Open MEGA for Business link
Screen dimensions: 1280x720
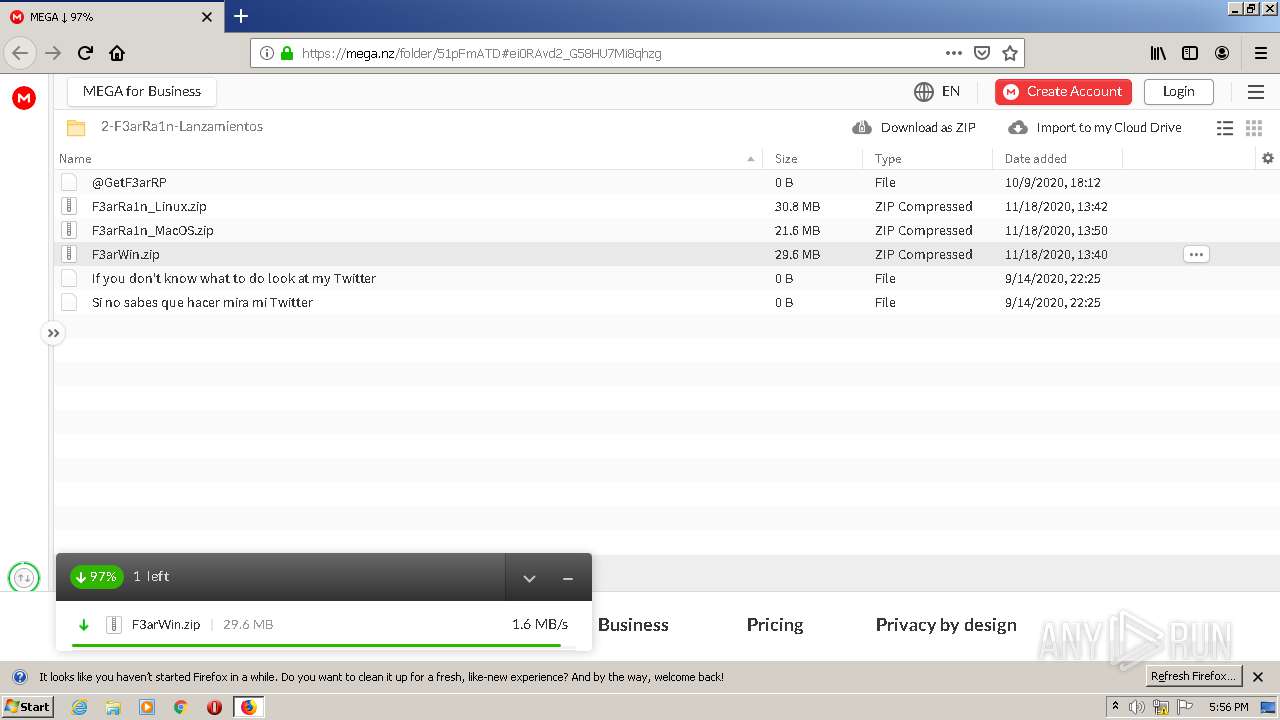click(x=142, y=91)
